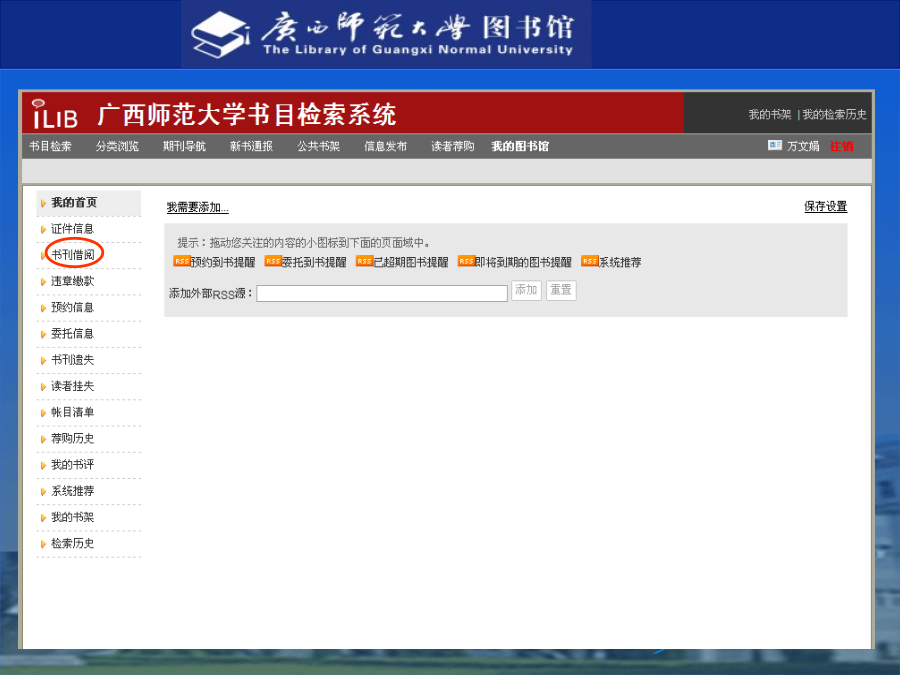Screen dimensions: 900x675
Task: Open 读者荐购 in the nav bar
Action: [x=453, y=146]
